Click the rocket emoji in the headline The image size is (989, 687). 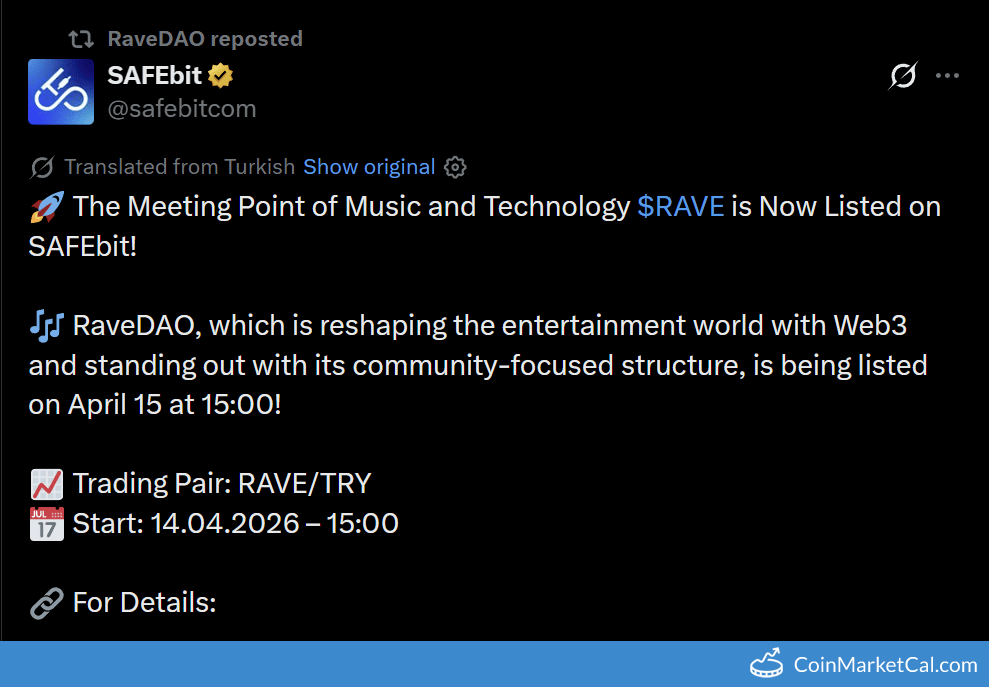coord(46,207)
